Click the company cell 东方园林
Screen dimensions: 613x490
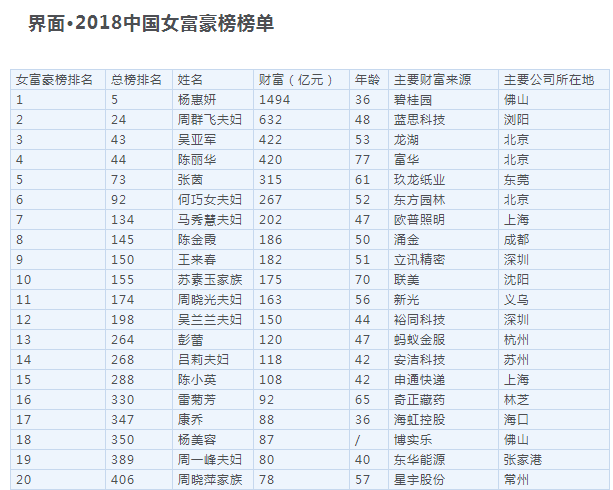click(x=419, y=199)
